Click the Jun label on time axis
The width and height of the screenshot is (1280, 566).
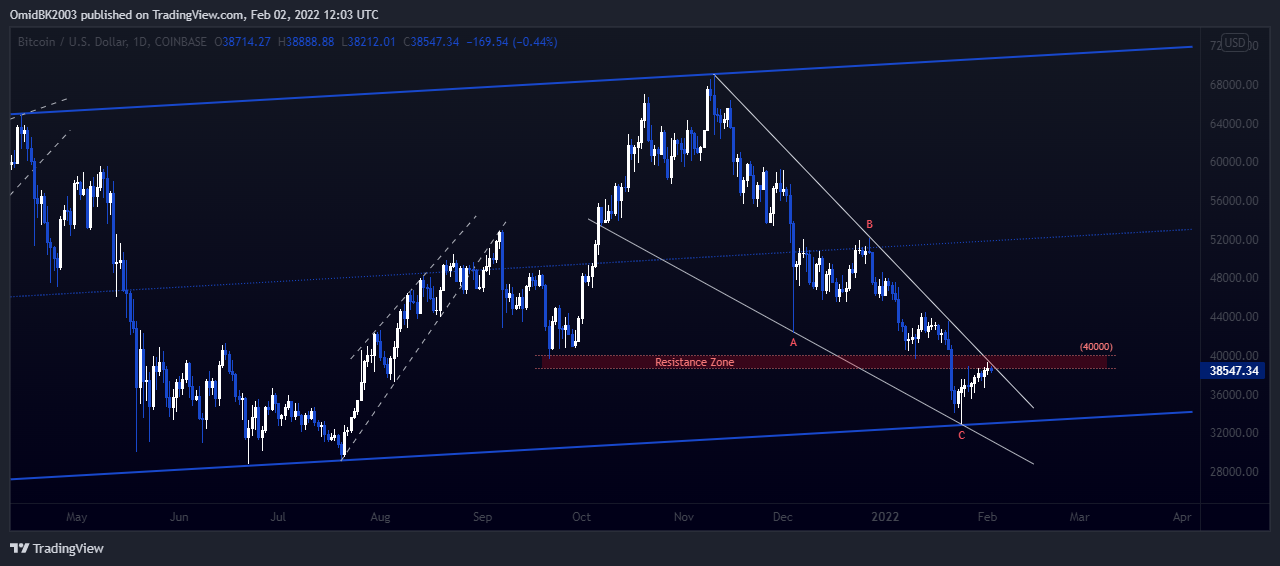click(x=179, y=518)
